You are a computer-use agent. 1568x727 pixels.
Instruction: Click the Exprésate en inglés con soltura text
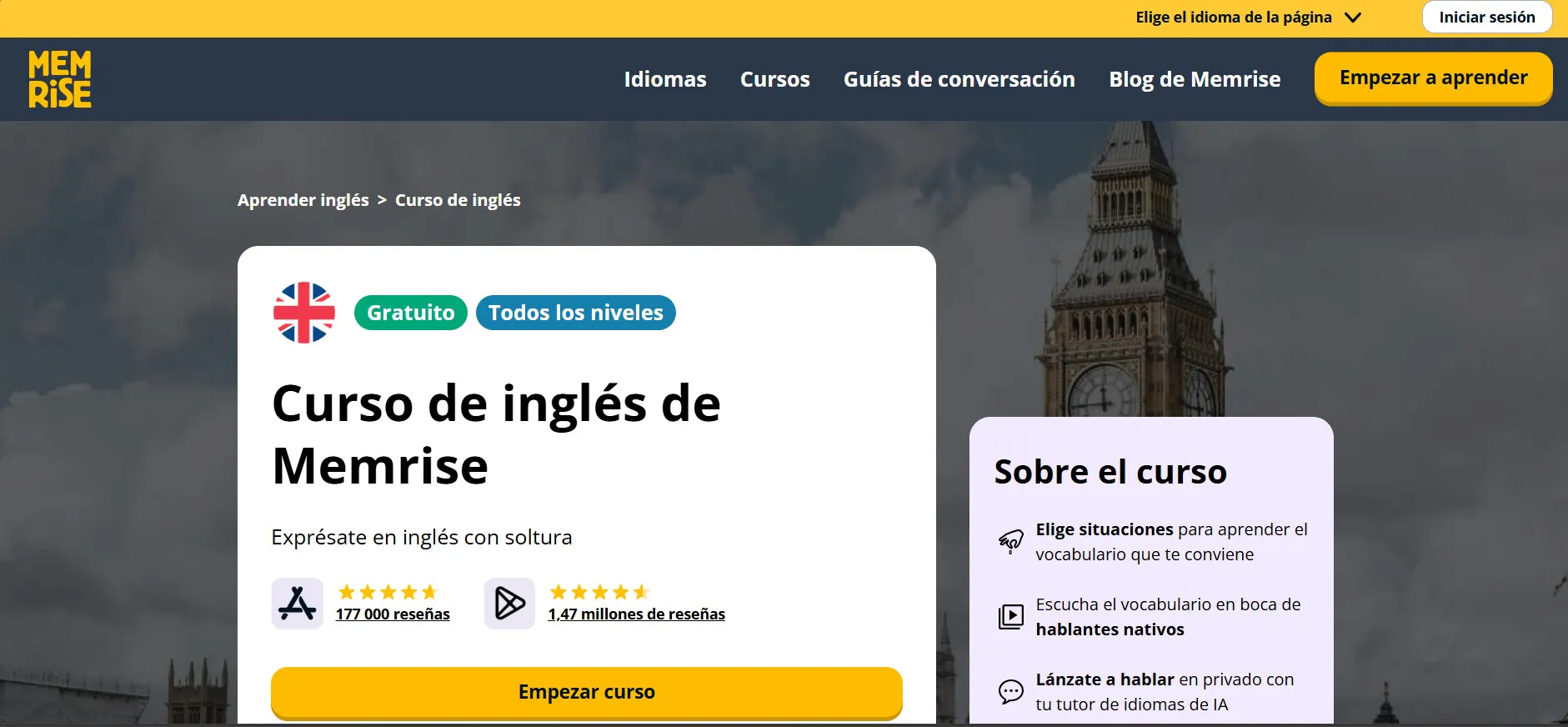422,538
